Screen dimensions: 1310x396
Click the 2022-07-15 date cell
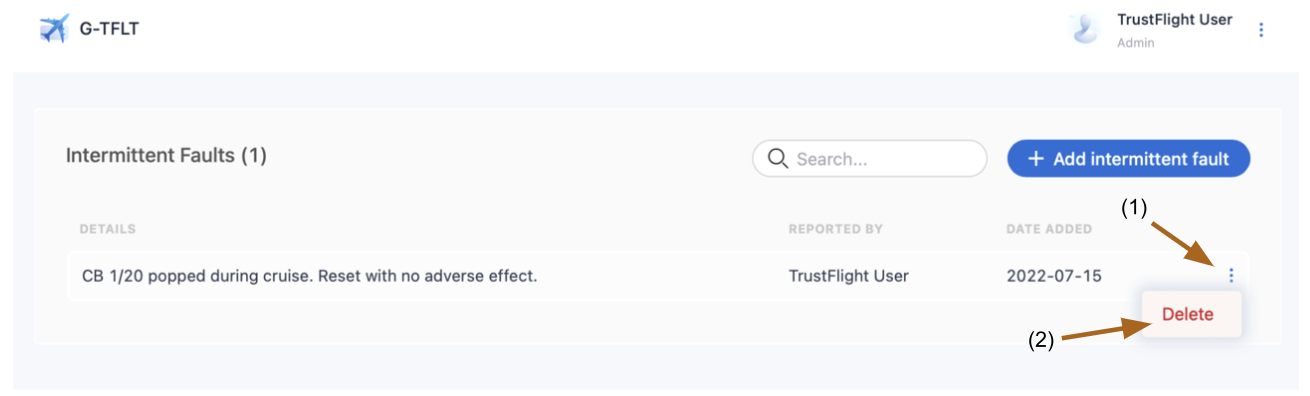(1054, 275)
